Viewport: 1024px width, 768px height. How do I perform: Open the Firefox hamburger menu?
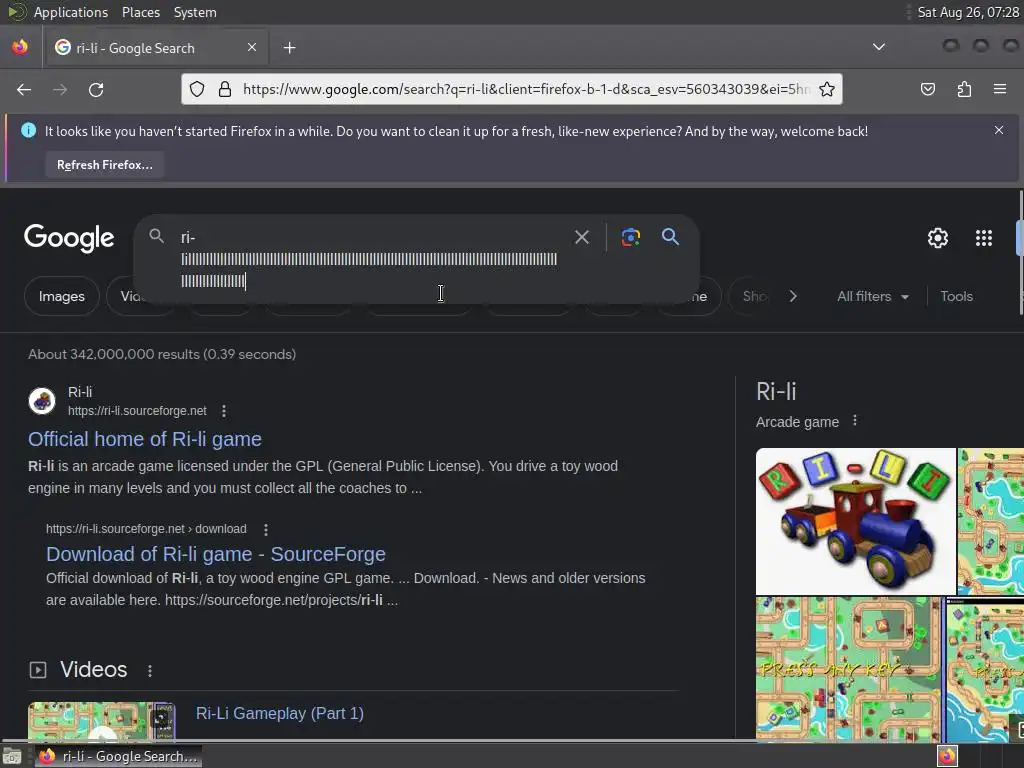1000,89
